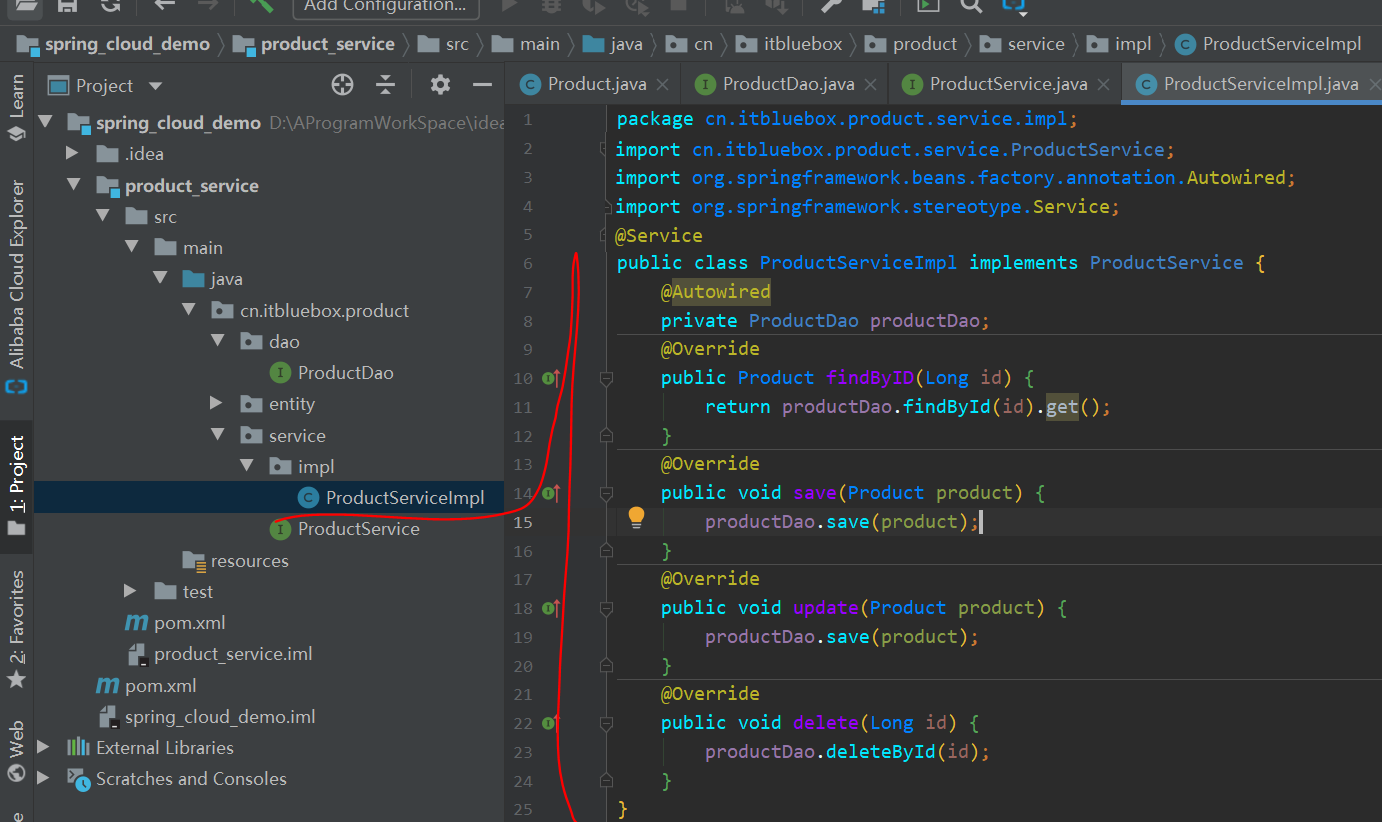Click ProductServiceImpl breadcrumb in navigation bar
This screenshot has width=1382, height=822.
1268,44
